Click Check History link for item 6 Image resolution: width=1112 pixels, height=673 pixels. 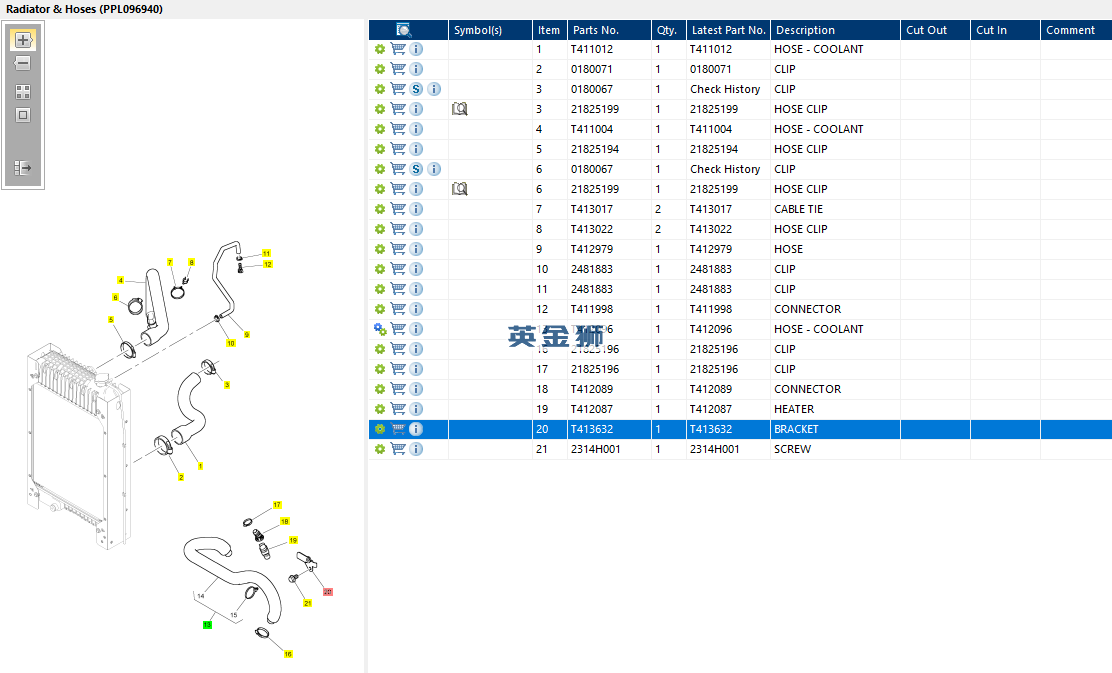coord(725,169)
